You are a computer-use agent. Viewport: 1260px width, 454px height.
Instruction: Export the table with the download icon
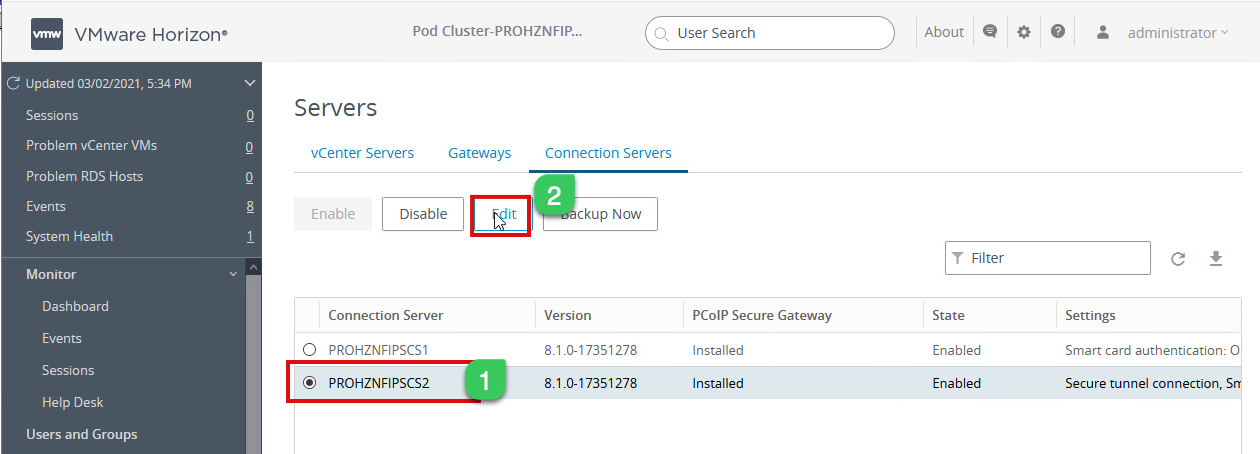(x=1216, y=259)
